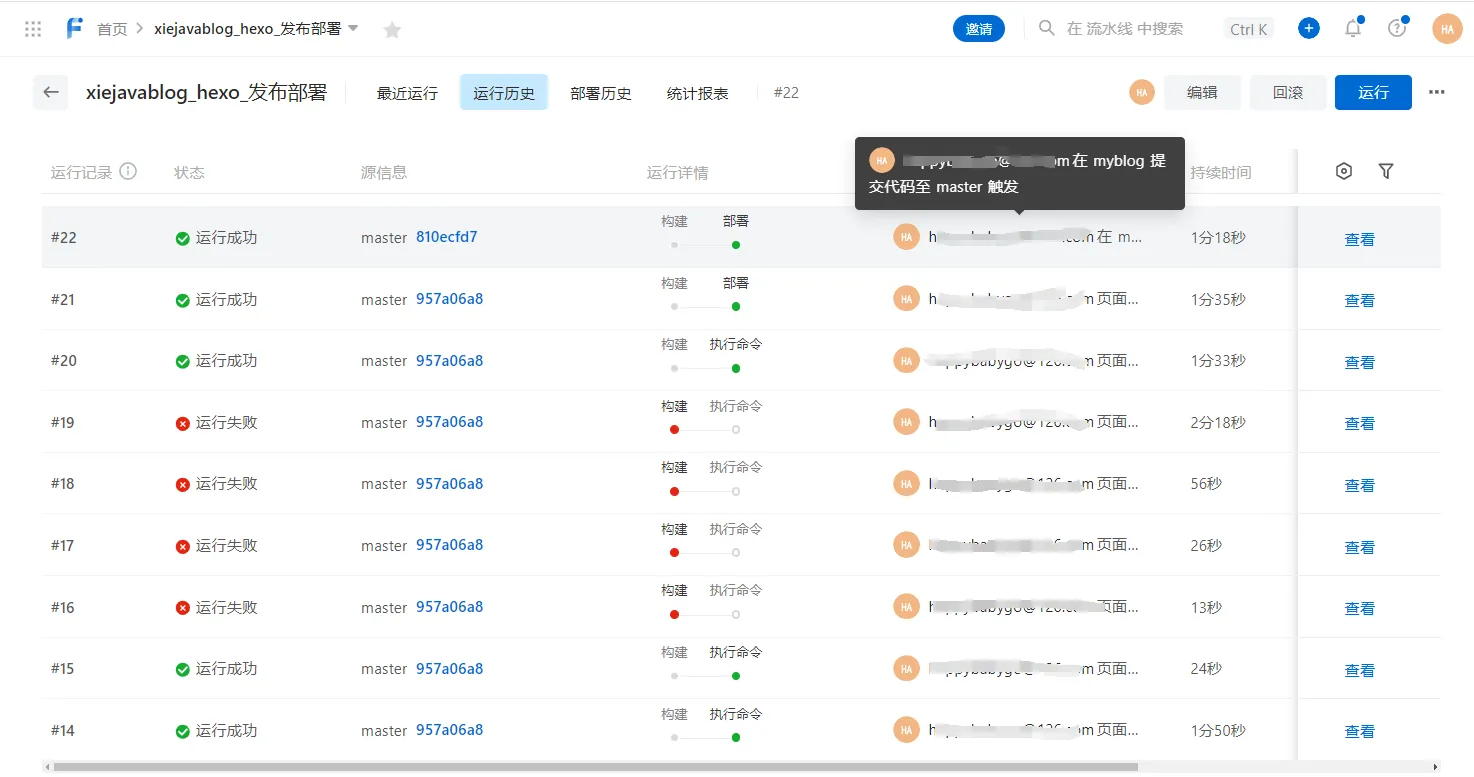The width and height of the screenshot is (1474, 777).
Task: Open the help question mark icon
Action: 1397,28
